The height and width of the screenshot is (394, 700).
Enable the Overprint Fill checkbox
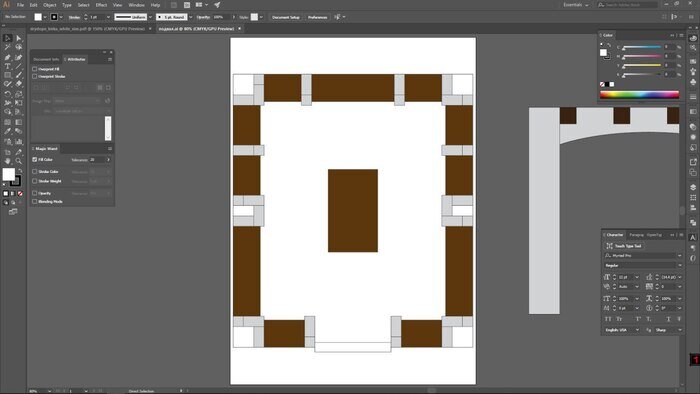coord(35,69)
